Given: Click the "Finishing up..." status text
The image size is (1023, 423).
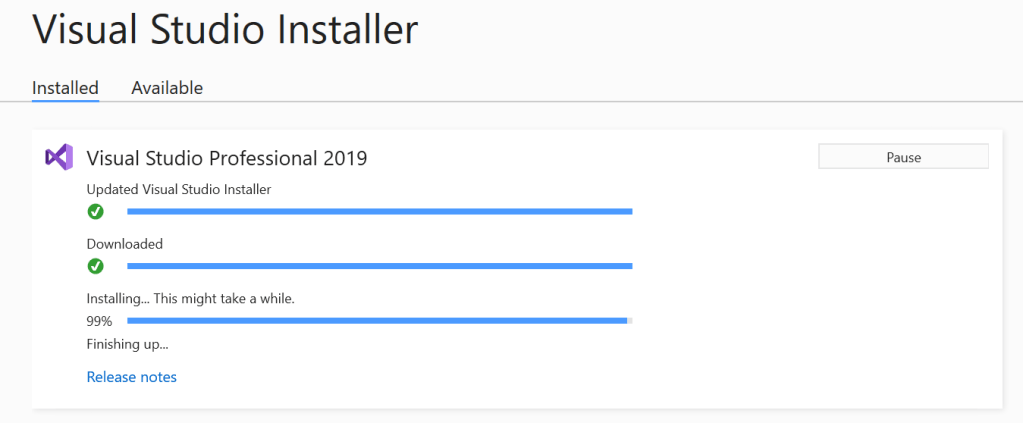Looking at the screenshot, I should 128,345.
